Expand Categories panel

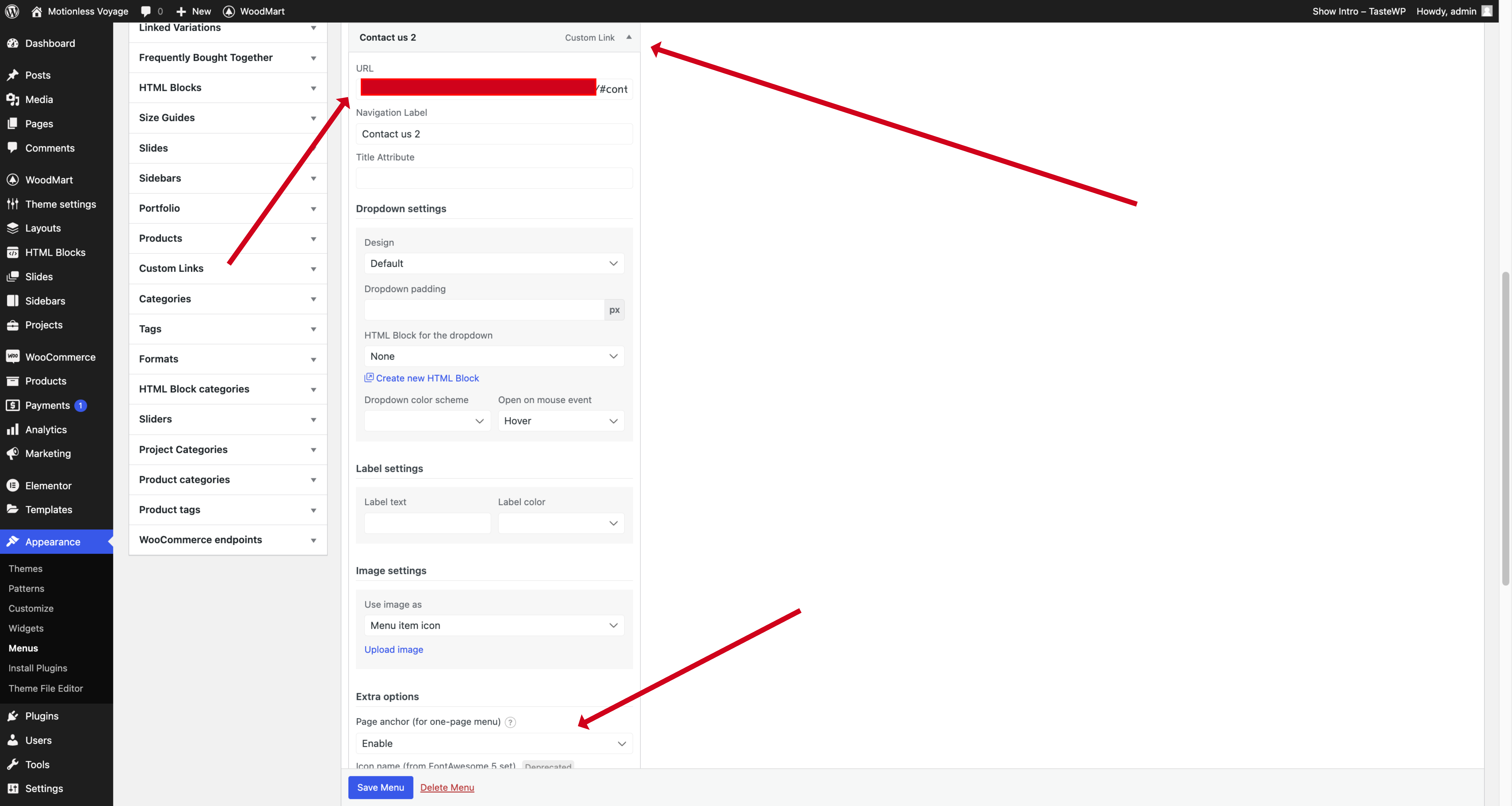tap(228, 299)
